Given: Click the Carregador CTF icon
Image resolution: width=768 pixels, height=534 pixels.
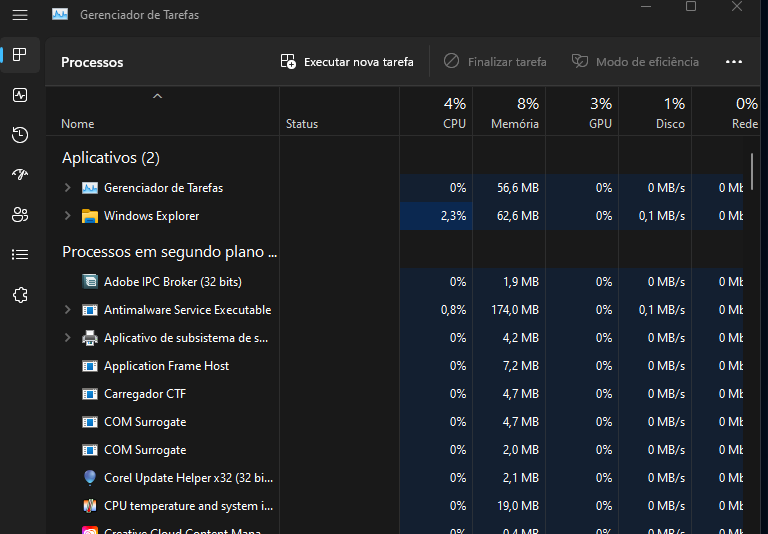Looking at the screenshot, I should tap(90, 394).
